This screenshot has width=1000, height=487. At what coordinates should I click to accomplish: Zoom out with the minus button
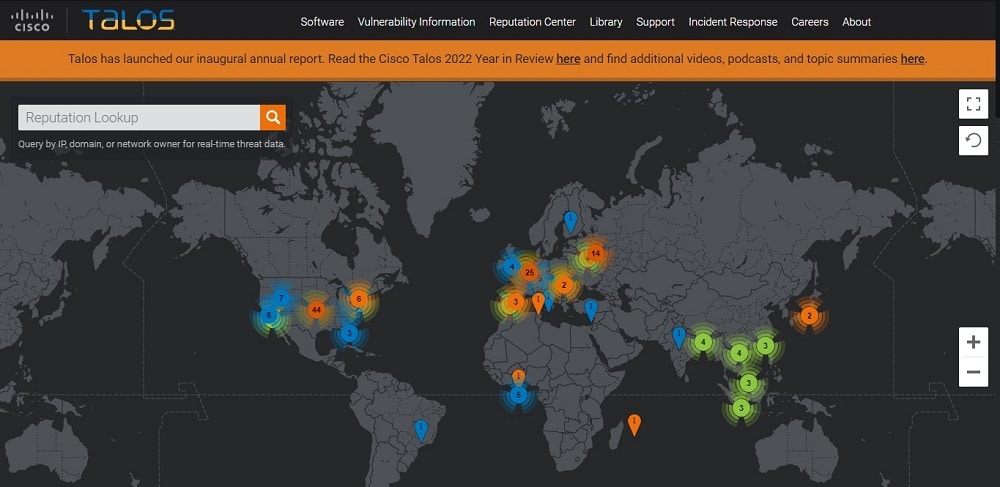(973, 372)
